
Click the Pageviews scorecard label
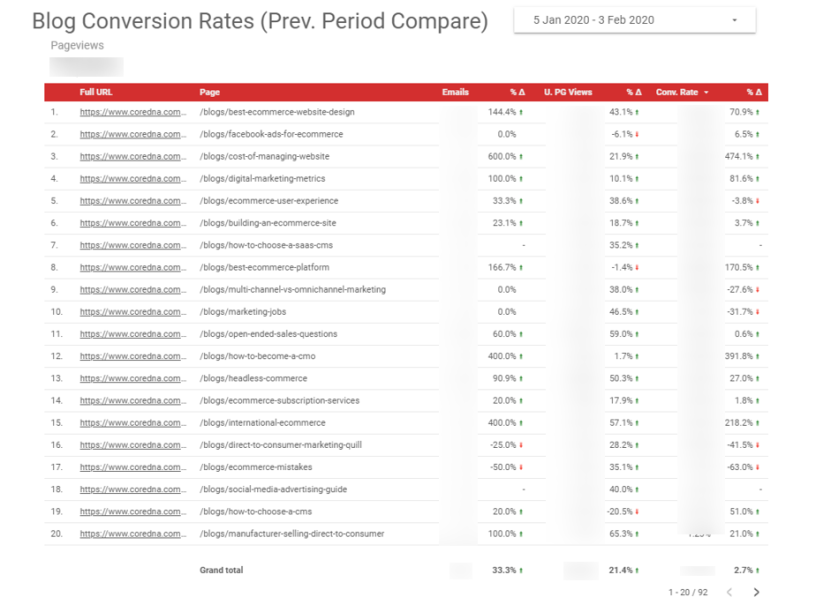pyautogui.click(x=77, y=46)
